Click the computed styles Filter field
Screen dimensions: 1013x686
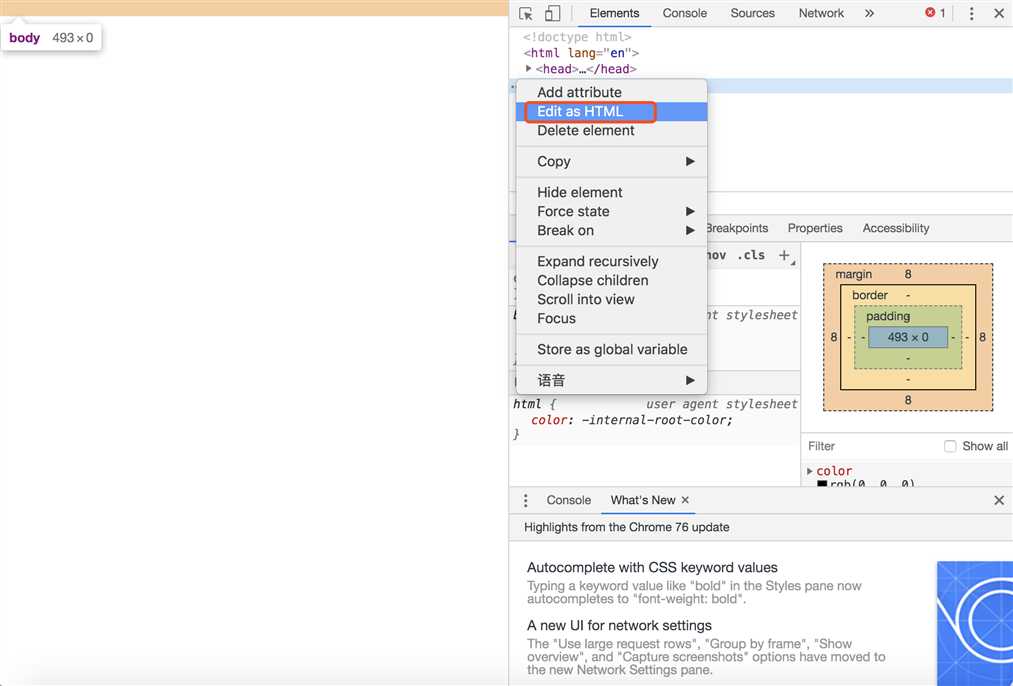point(870,446)
